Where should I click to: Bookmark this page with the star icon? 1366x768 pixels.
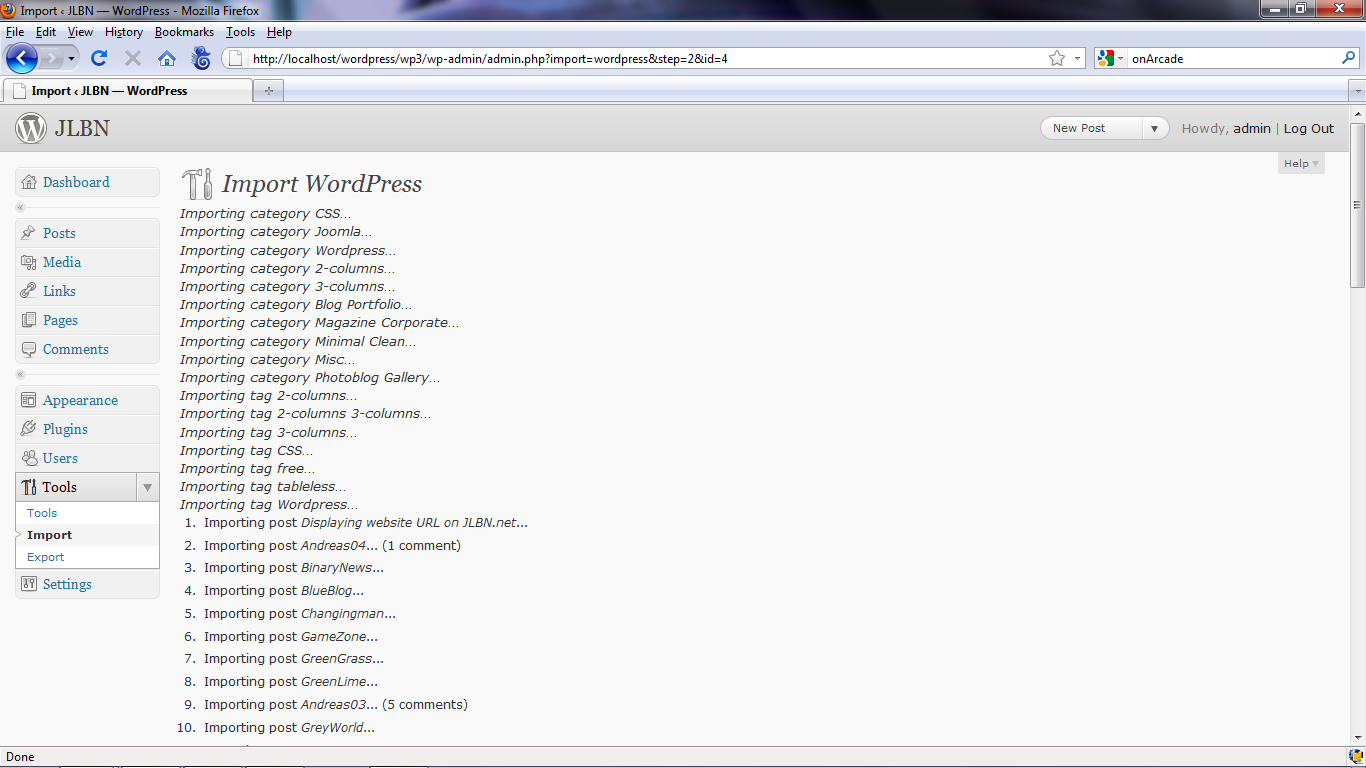1057,58
